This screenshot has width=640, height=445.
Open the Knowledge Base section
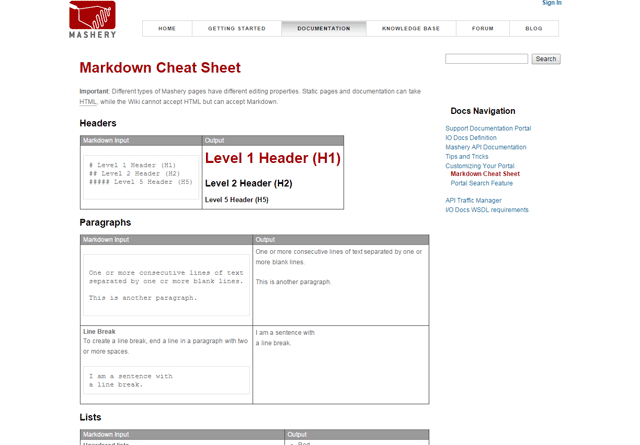(410, 29)
